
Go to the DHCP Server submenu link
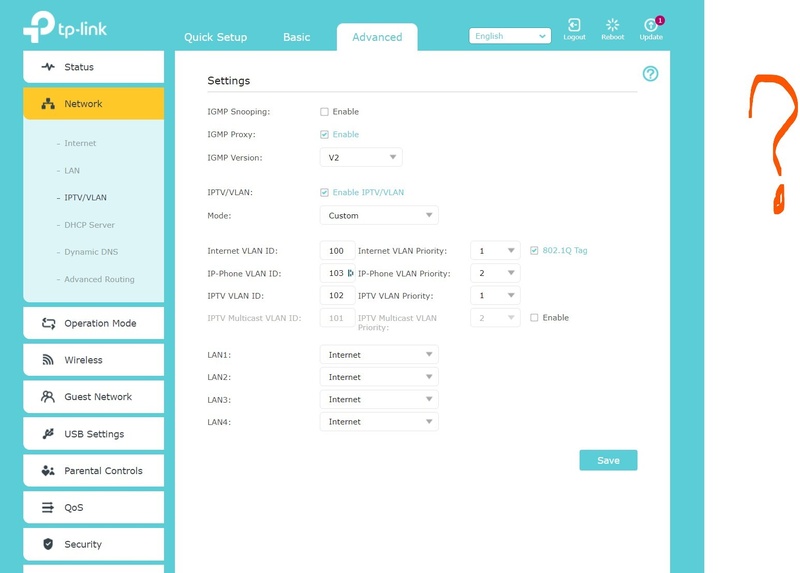tap(89, 225)
